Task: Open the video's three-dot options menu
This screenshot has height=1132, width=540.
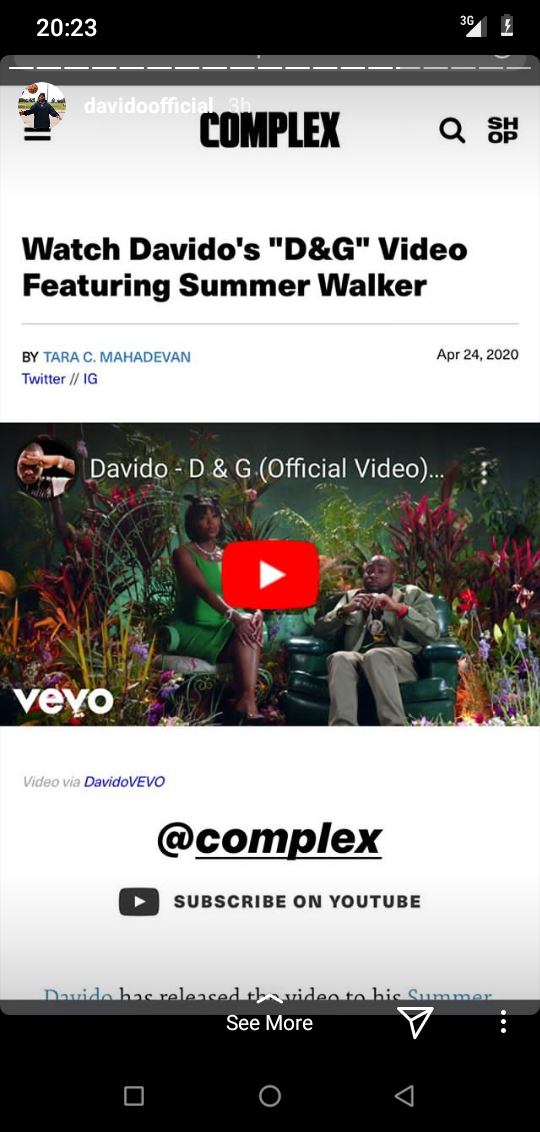Action: (484, 472)
